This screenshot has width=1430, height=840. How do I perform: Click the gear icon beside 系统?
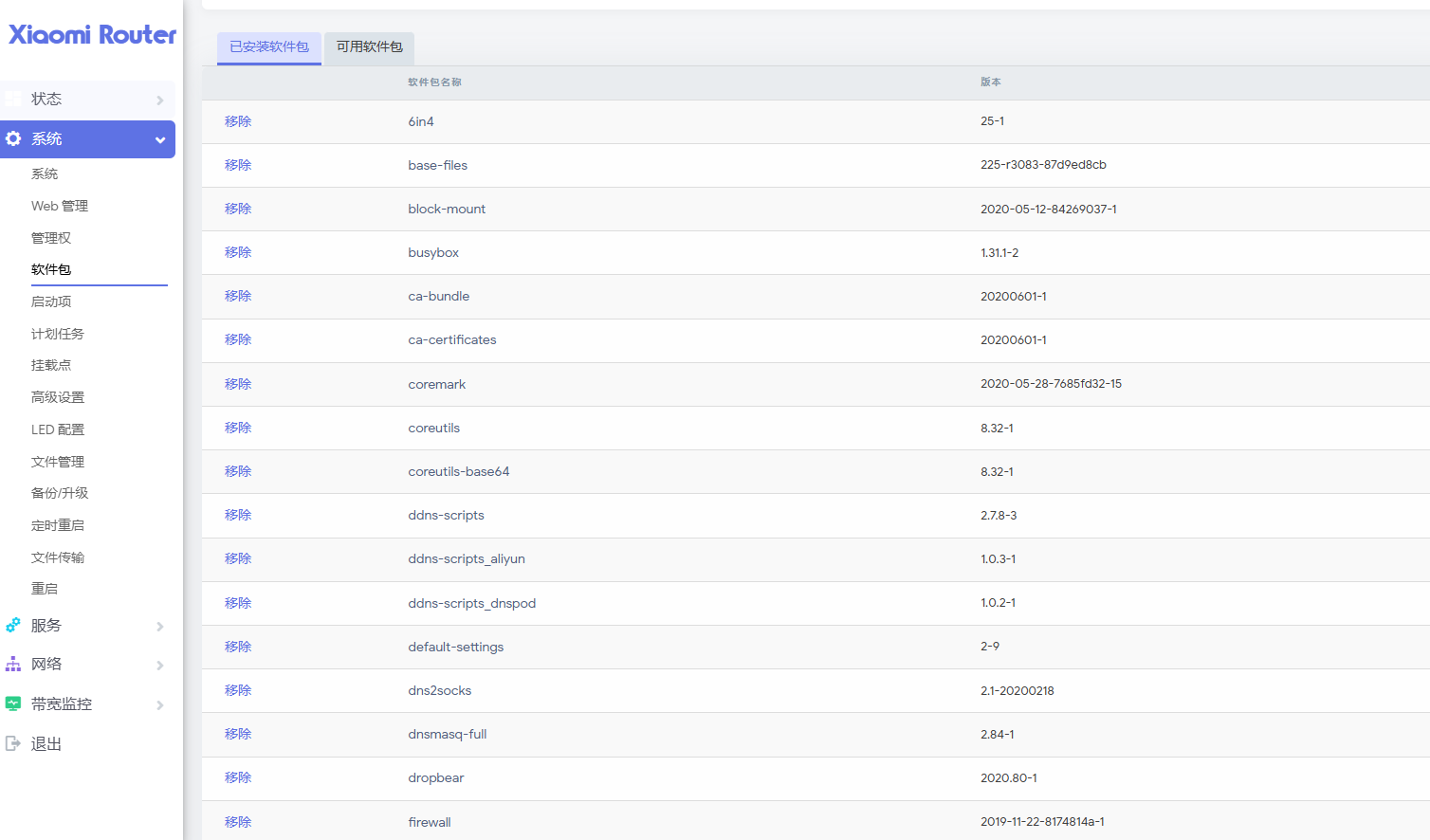click(x=13, y=138)
